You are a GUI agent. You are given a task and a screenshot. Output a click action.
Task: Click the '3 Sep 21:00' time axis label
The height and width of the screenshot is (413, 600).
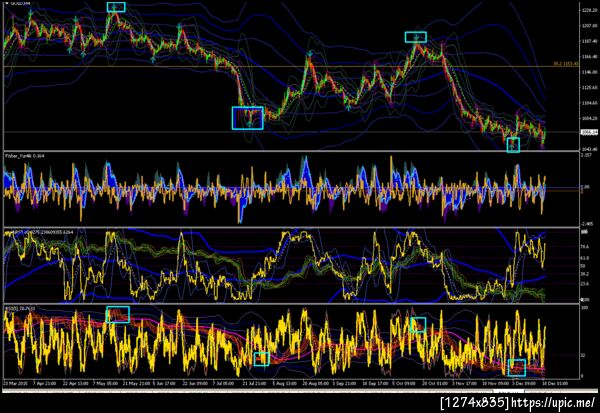tap(344, 383)
